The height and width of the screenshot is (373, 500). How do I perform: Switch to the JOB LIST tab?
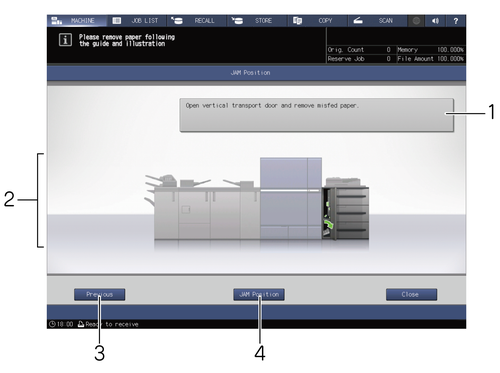pyautogui.click(x=137, y=21)
